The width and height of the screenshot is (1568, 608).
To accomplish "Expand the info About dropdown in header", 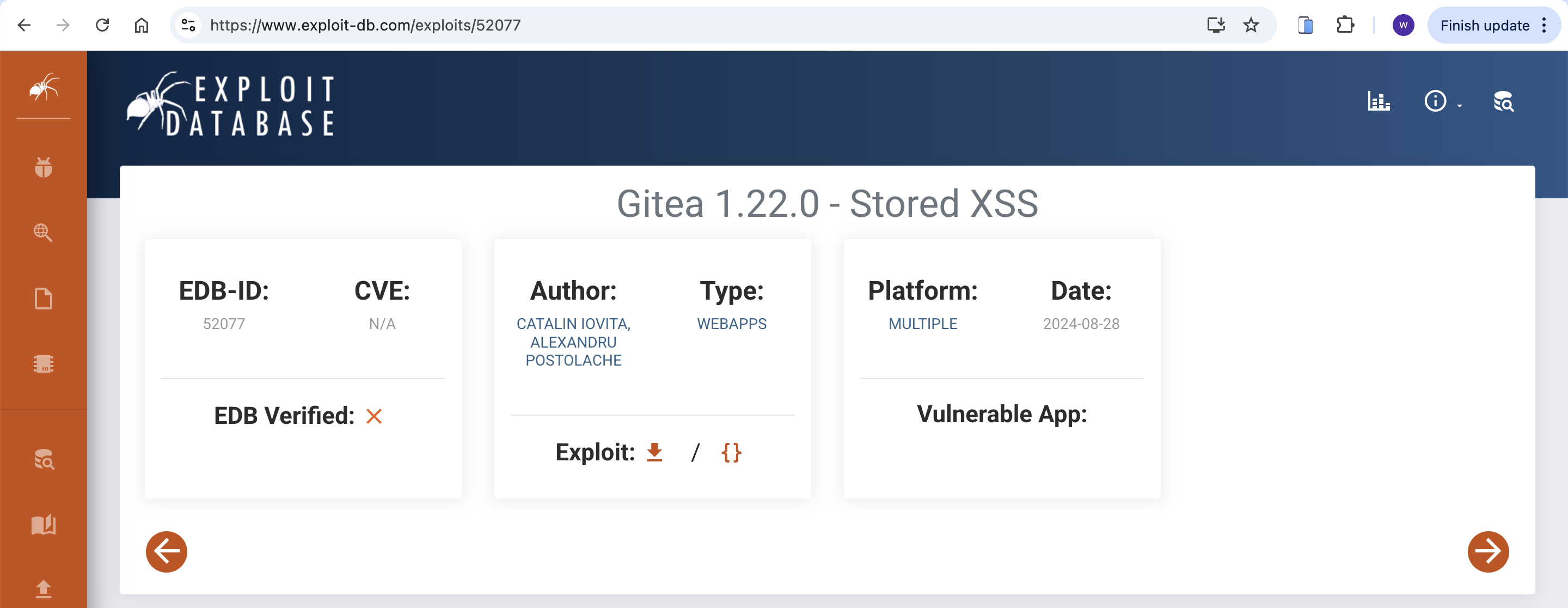I will 1442,101.
